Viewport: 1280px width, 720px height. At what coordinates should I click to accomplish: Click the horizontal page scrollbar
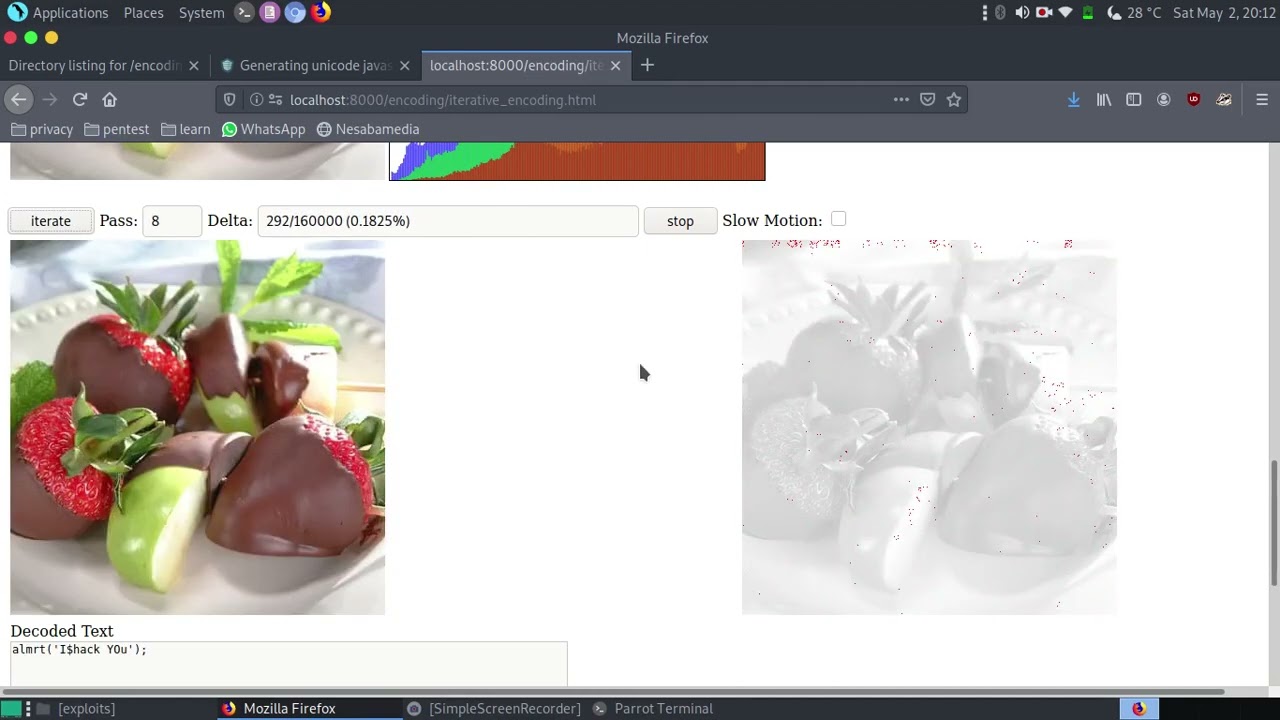click(612, 691)
